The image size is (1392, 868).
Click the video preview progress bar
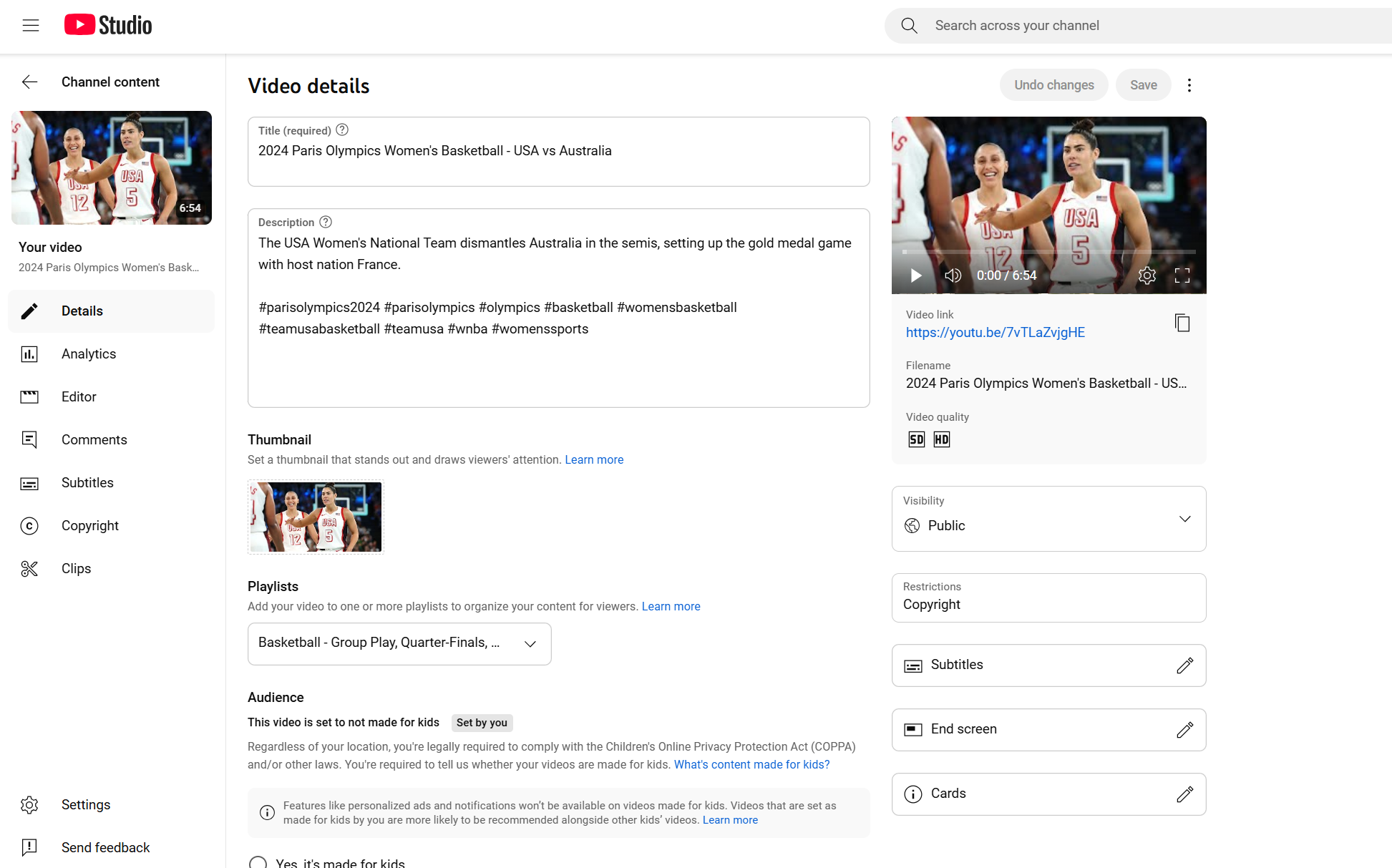tap(1048, 252)
